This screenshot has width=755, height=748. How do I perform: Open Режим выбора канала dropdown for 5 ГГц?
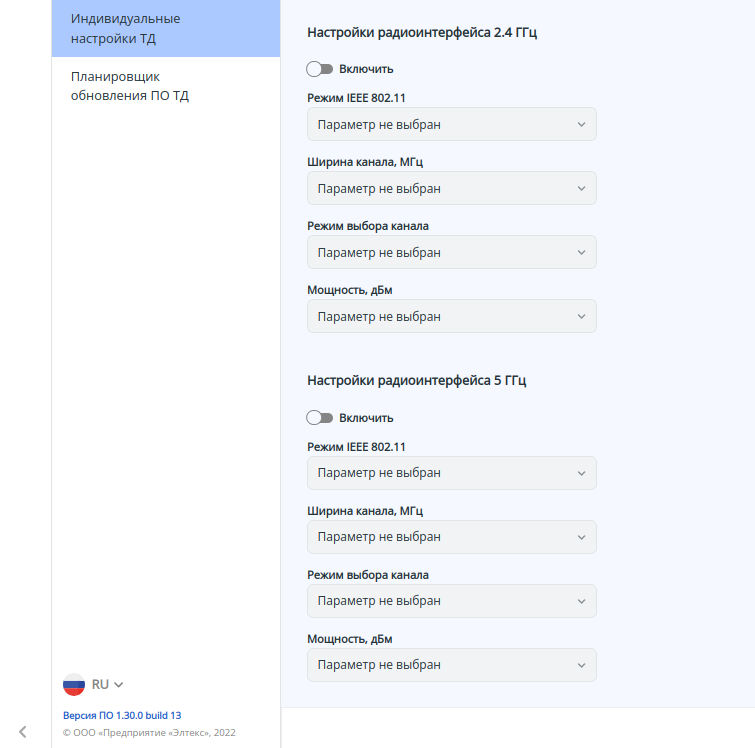(451, 601)
